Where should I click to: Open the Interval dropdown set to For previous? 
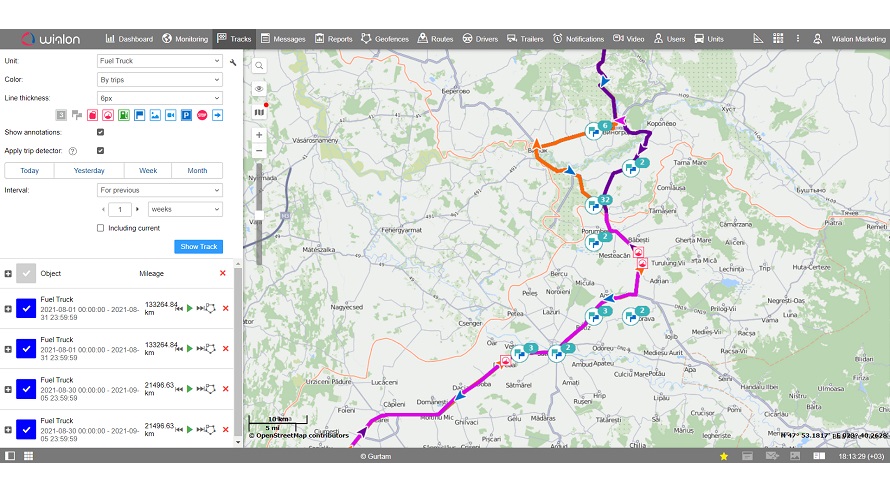click(159, 190)
